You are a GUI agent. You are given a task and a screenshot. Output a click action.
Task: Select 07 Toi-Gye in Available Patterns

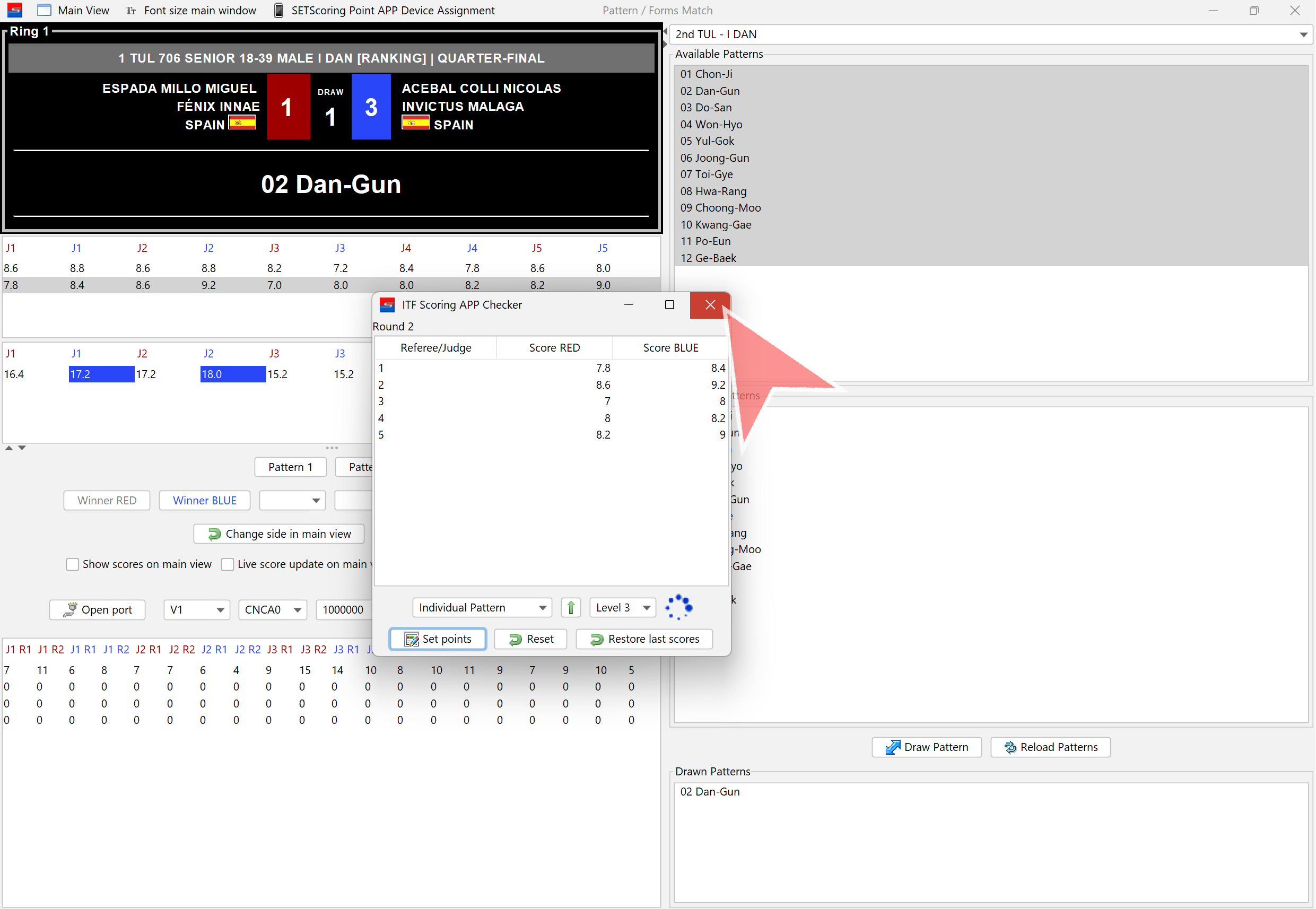tap(991, 174)
